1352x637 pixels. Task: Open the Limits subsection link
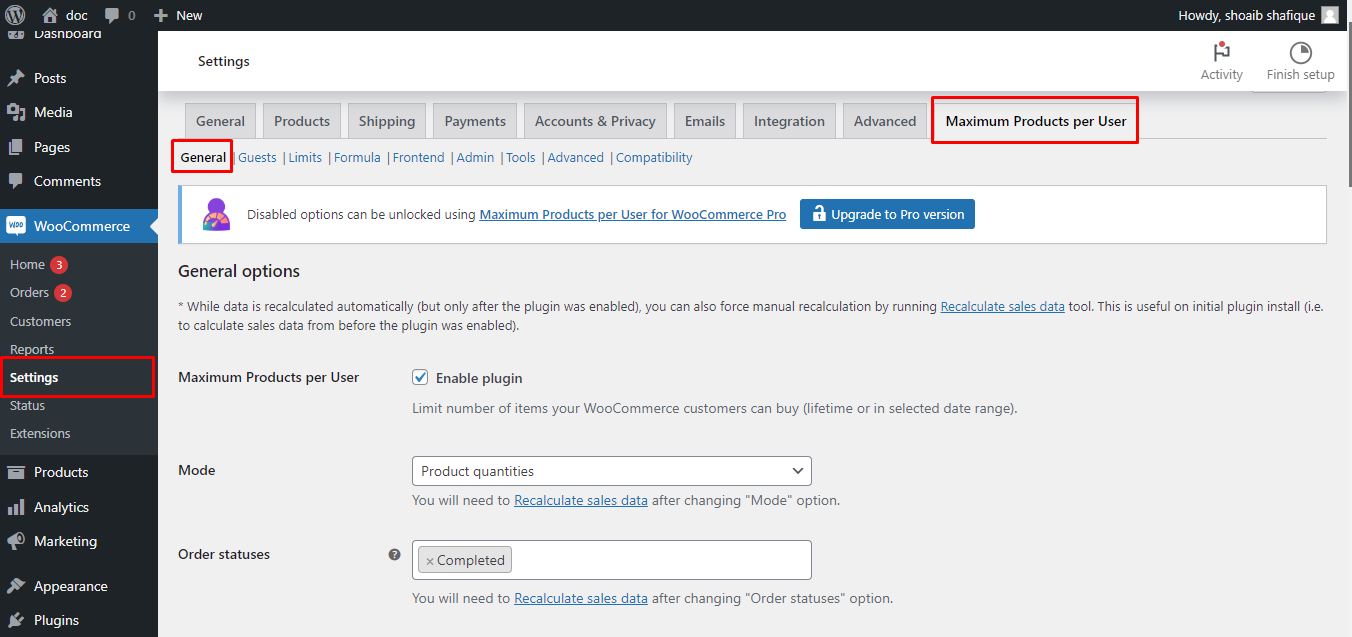(305, 157)
